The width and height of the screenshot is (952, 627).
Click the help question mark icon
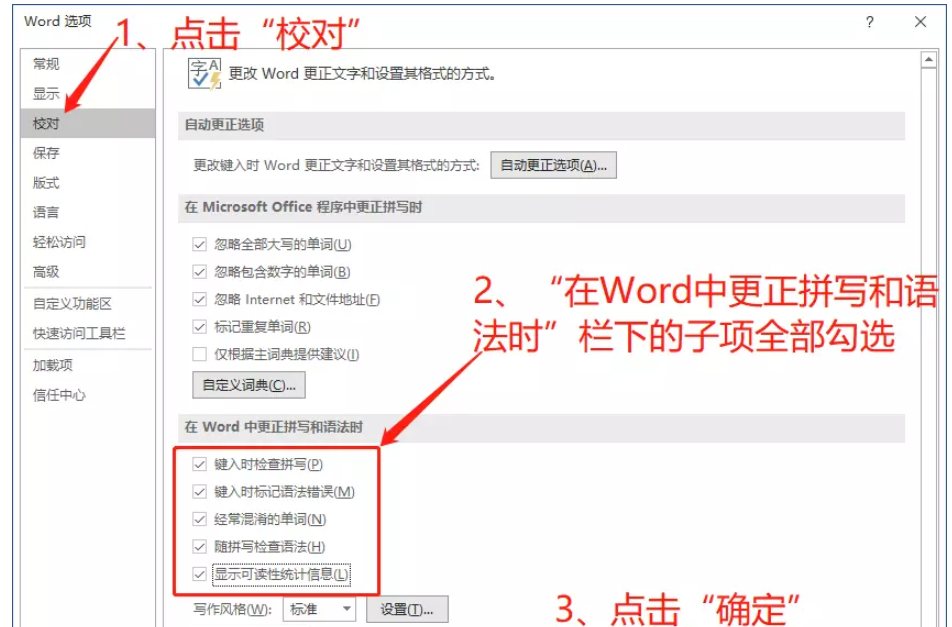pyautogui.click(x=869, y=22)
